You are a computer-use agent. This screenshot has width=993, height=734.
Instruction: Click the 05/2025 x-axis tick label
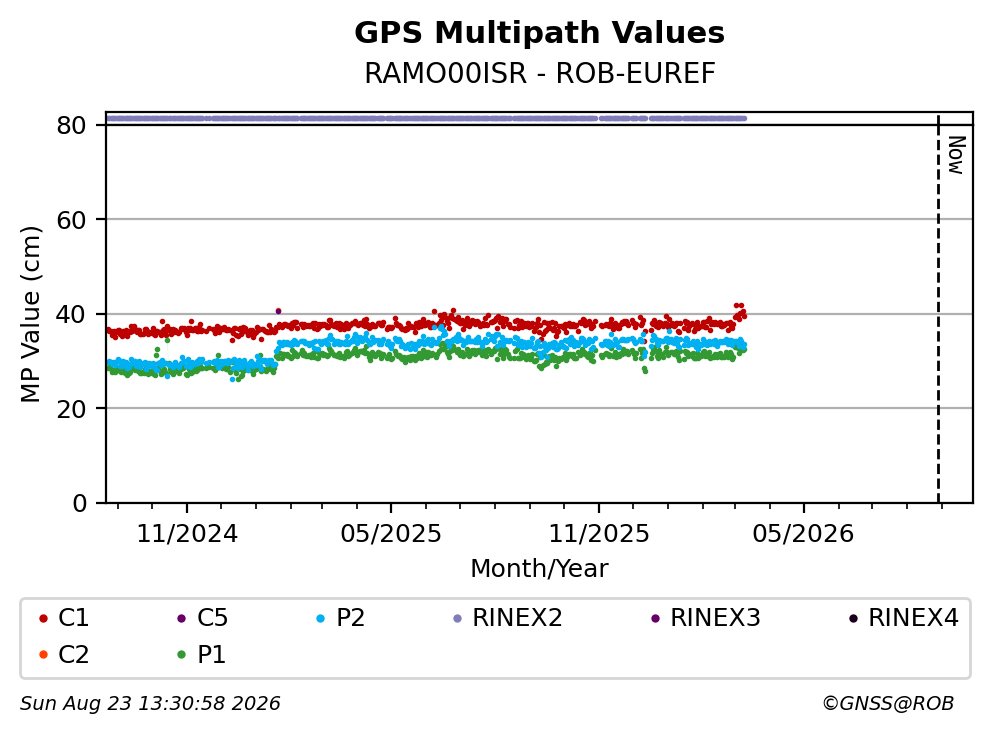click(x=391, y=534)
